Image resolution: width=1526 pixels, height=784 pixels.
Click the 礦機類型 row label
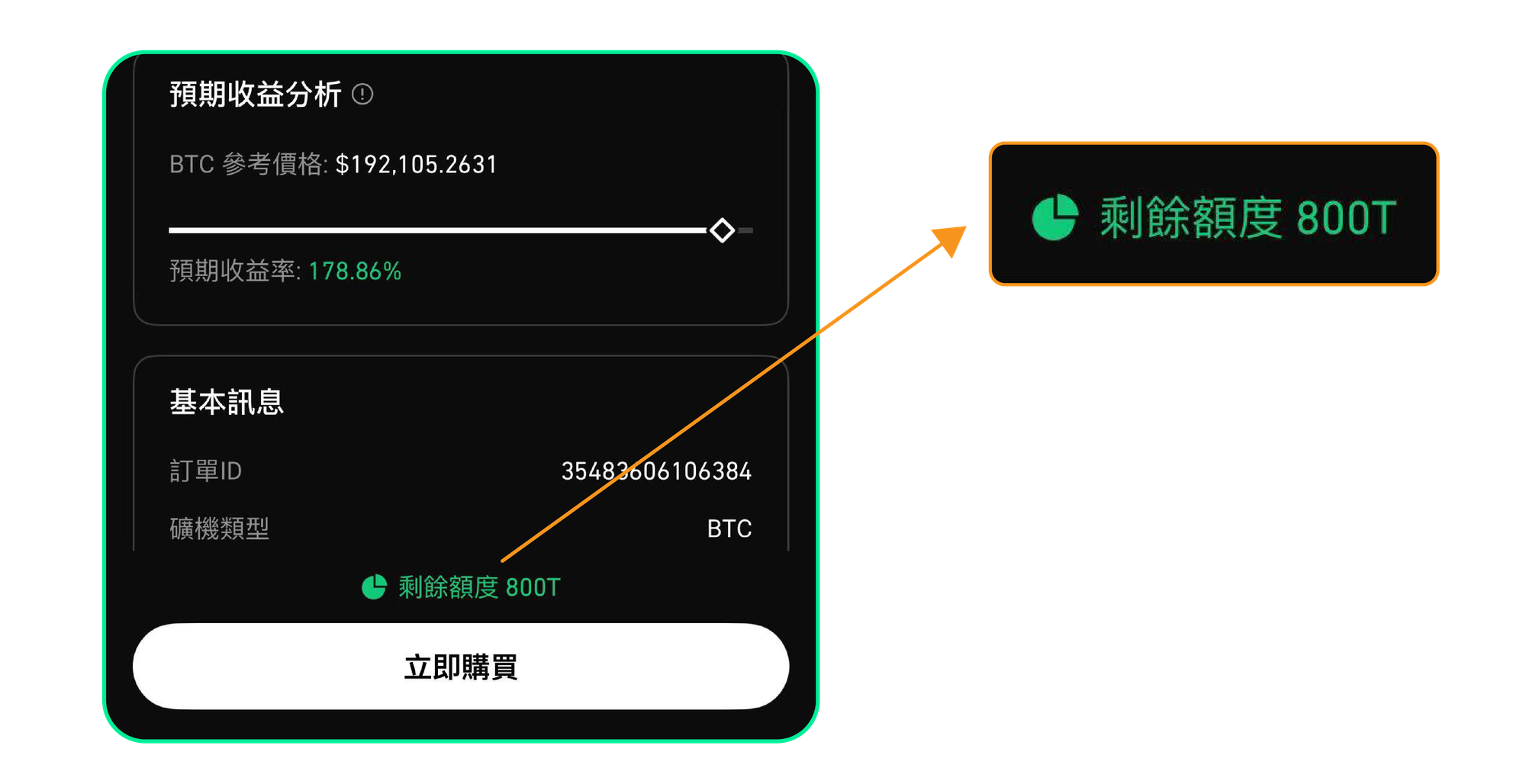pos(219,529)
